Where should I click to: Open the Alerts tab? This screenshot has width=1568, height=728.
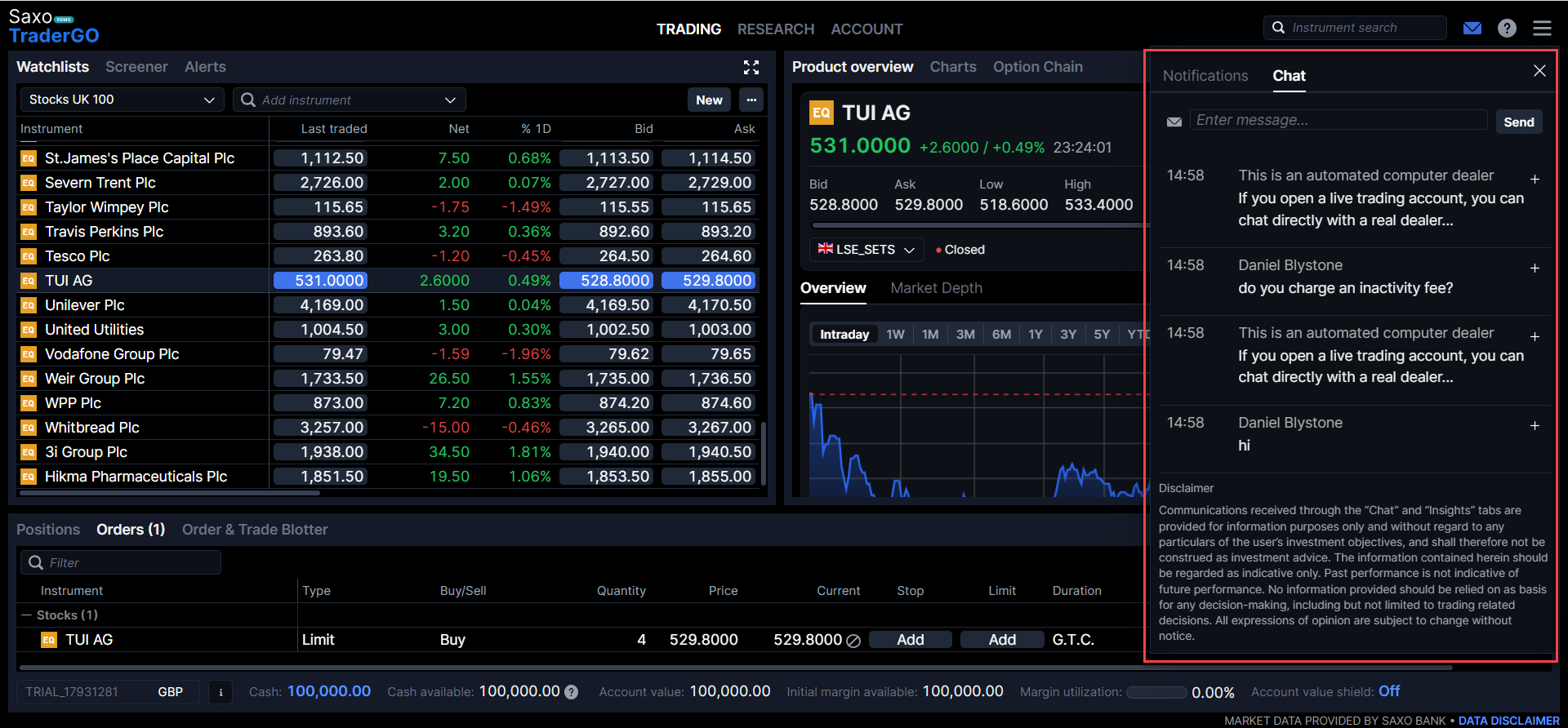(x=205, y=67)
